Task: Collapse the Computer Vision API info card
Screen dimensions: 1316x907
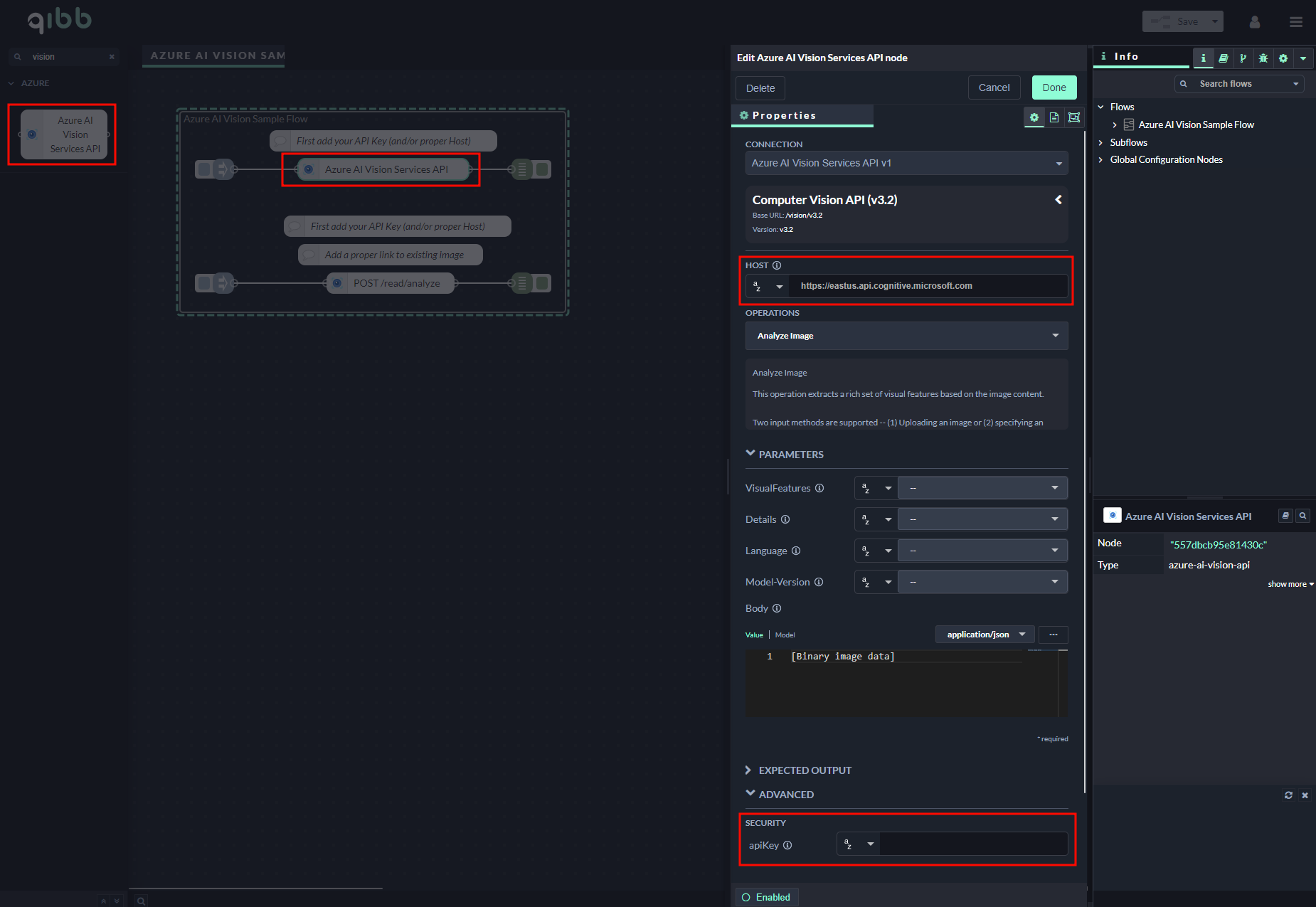Action: tap(1058, 200)
